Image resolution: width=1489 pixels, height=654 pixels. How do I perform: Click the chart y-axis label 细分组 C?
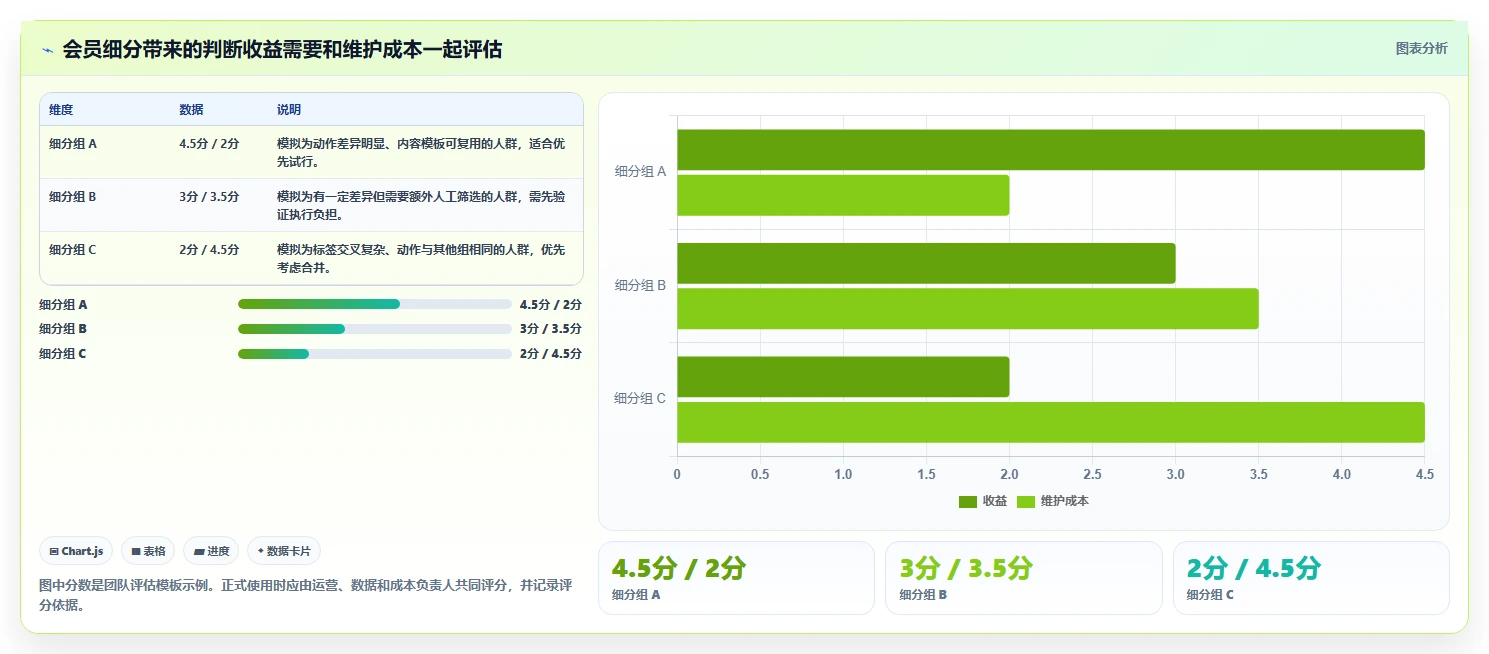tap(640, 398)
